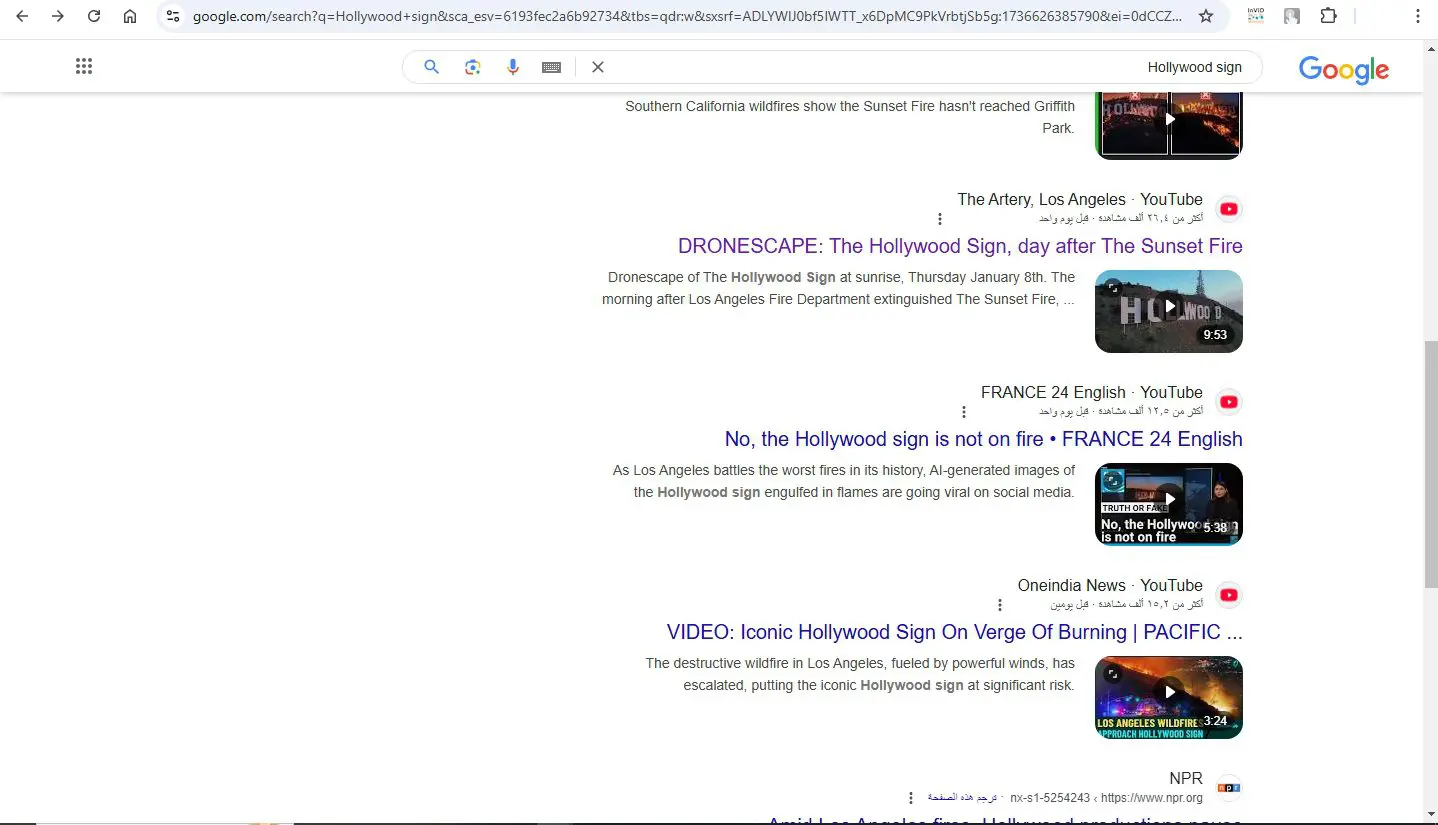View site information in the address bar
This screenshot has height=825, width=1438.
pyautogui.click(x=173, y=16)
